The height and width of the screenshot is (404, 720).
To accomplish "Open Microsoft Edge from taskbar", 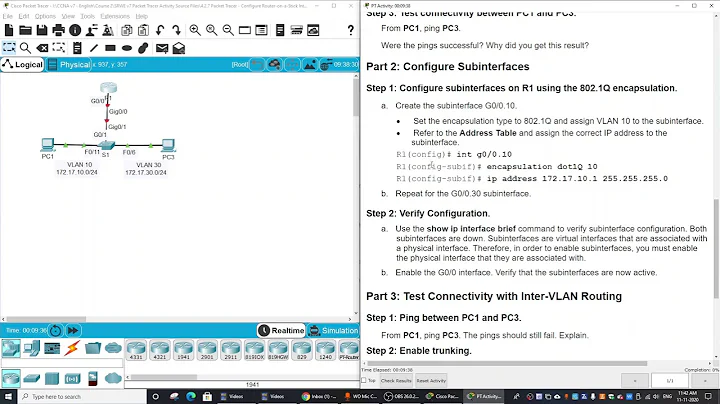I will click(191, 396).
